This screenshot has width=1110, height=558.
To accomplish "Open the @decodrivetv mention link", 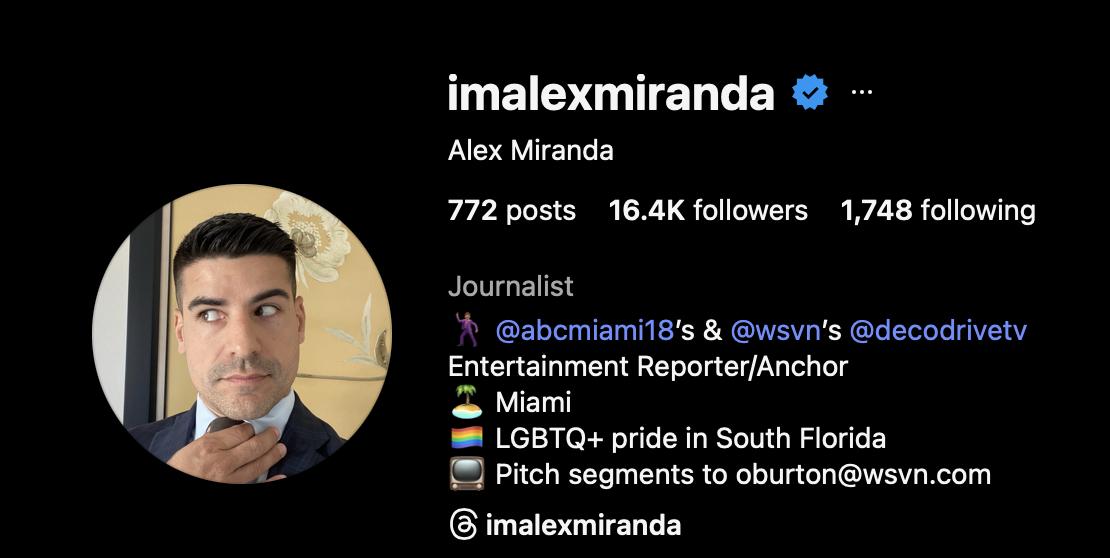I will tap(938, 331).
